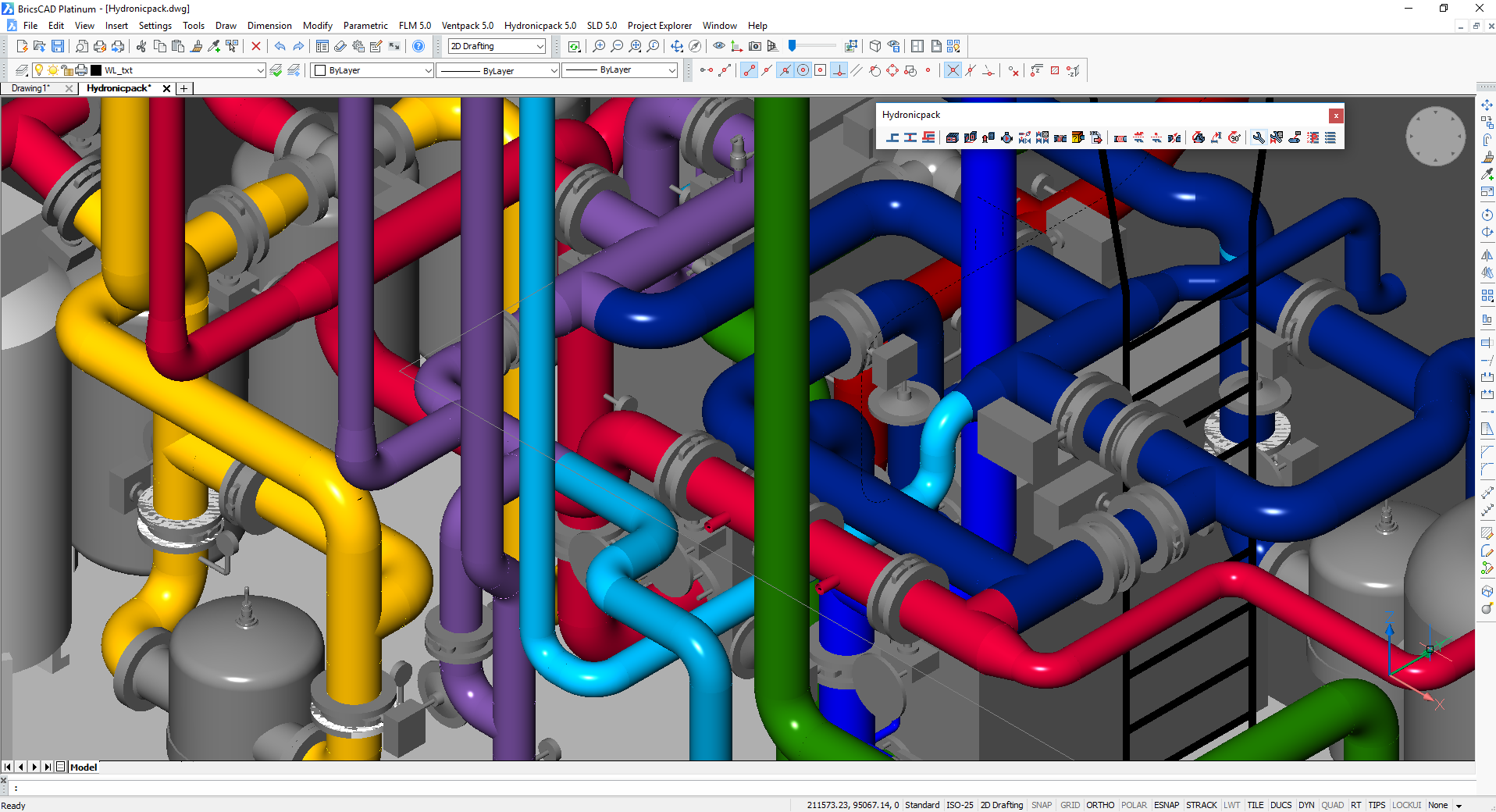This screenshot has height=812, width=1496.
Task: Click the Save drawing icon
Action: point(58,47)
